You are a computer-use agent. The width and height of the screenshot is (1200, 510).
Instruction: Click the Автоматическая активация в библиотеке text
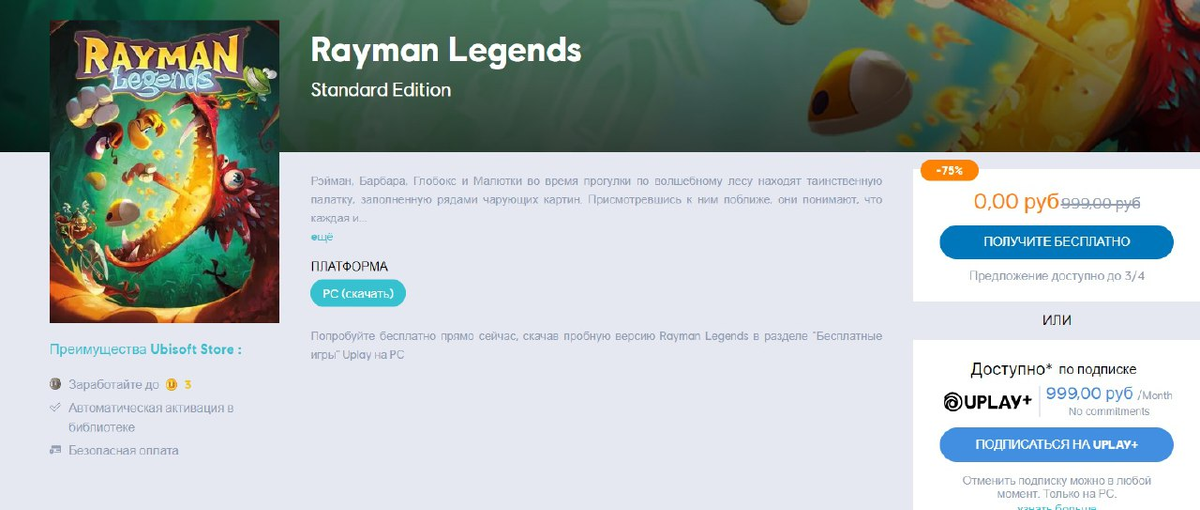(151, 417)
